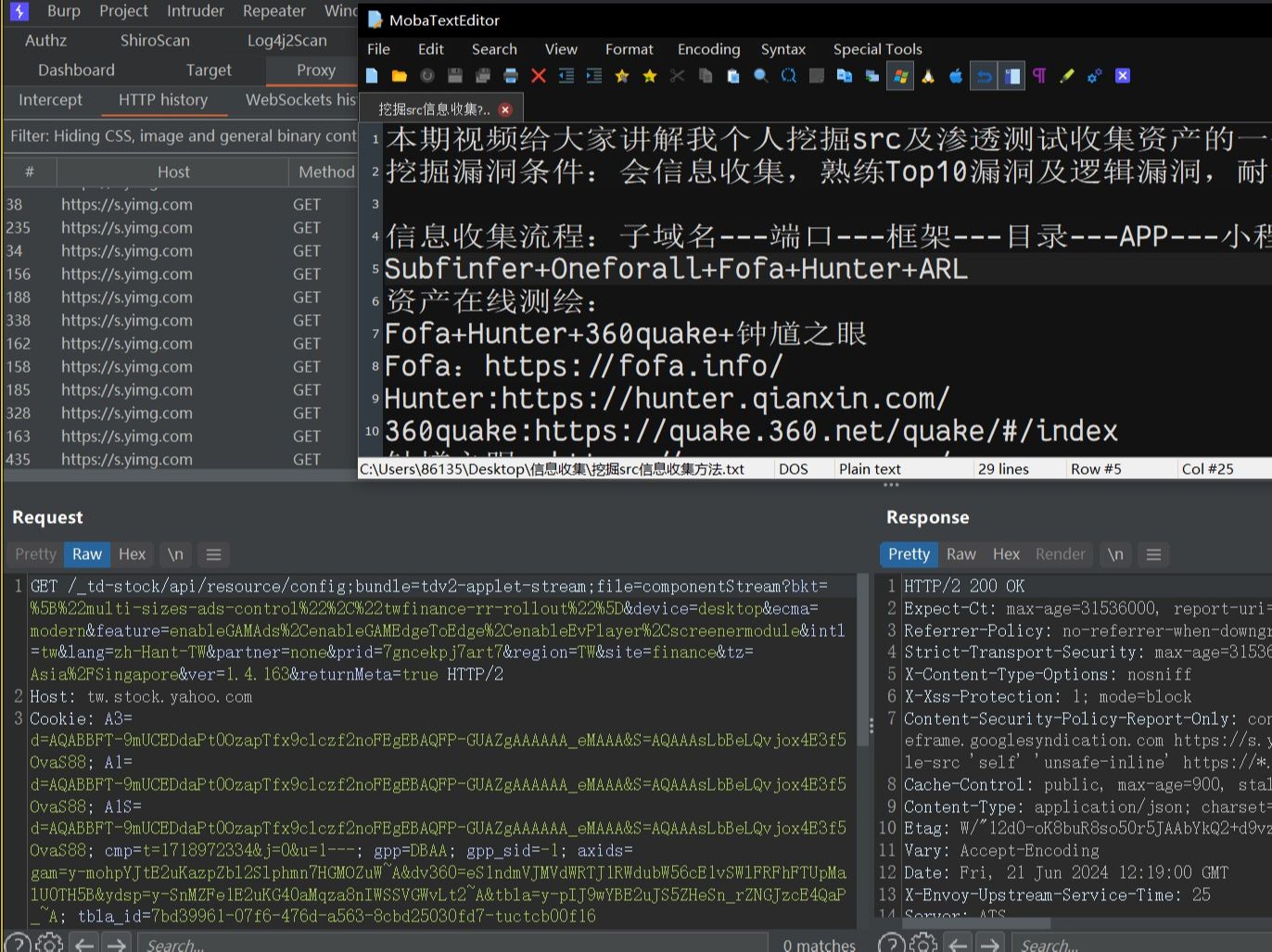1272x952 pixels.
Task: Click the proxy history Filter bar
Action: [182, 136]
